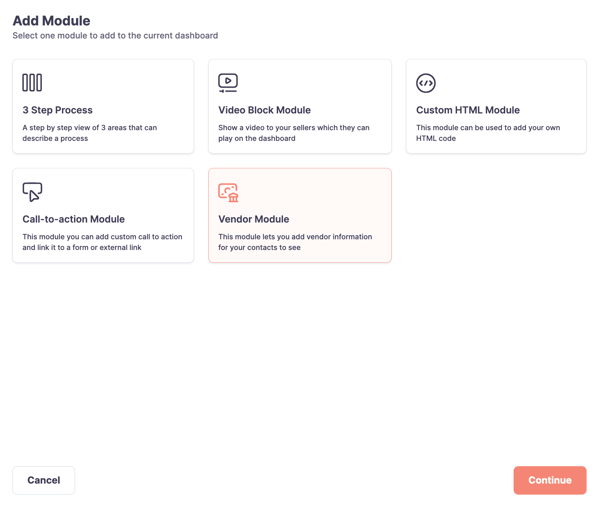Click the 'add your own HTML code' description
Screen dimensions: 599x508
pos(488,133)
